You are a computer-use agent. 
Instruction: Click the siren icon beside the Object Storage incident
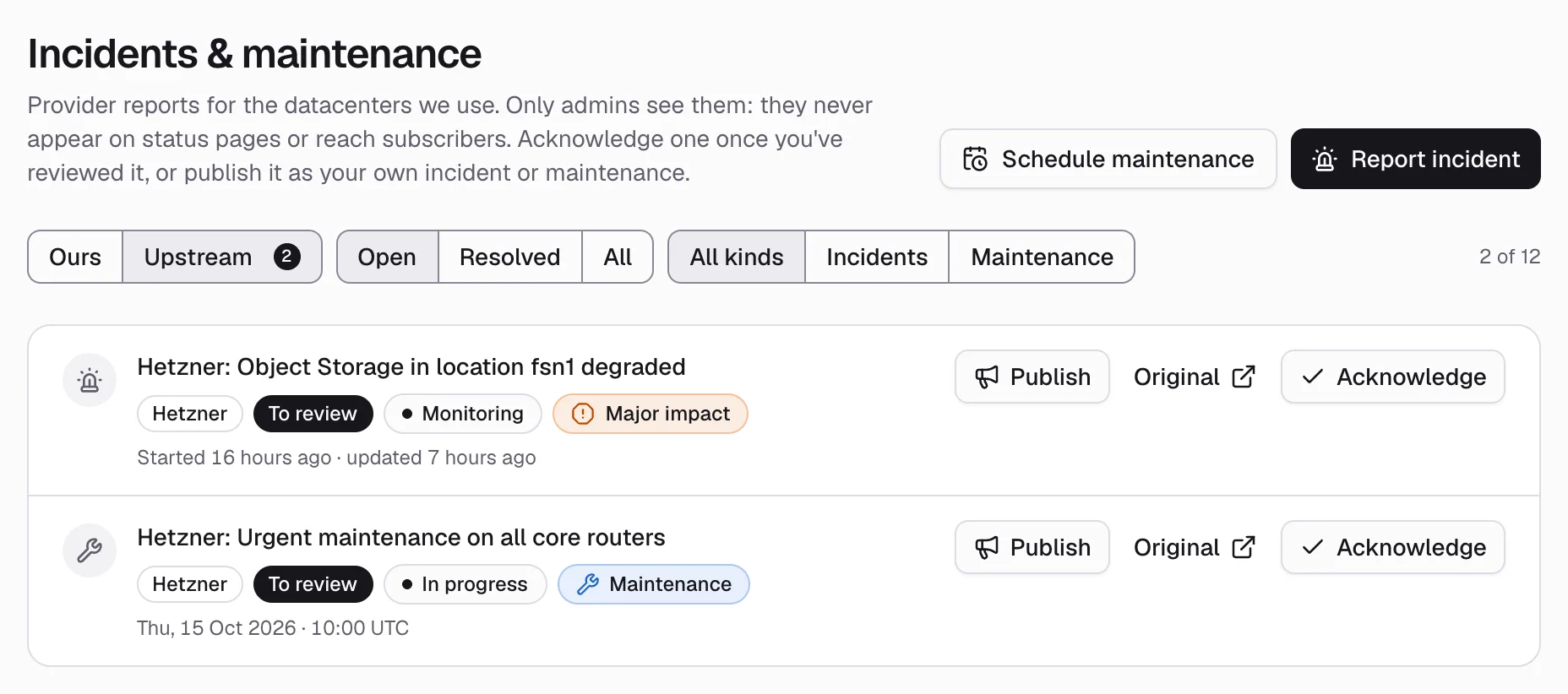click(x=90, y=380)
